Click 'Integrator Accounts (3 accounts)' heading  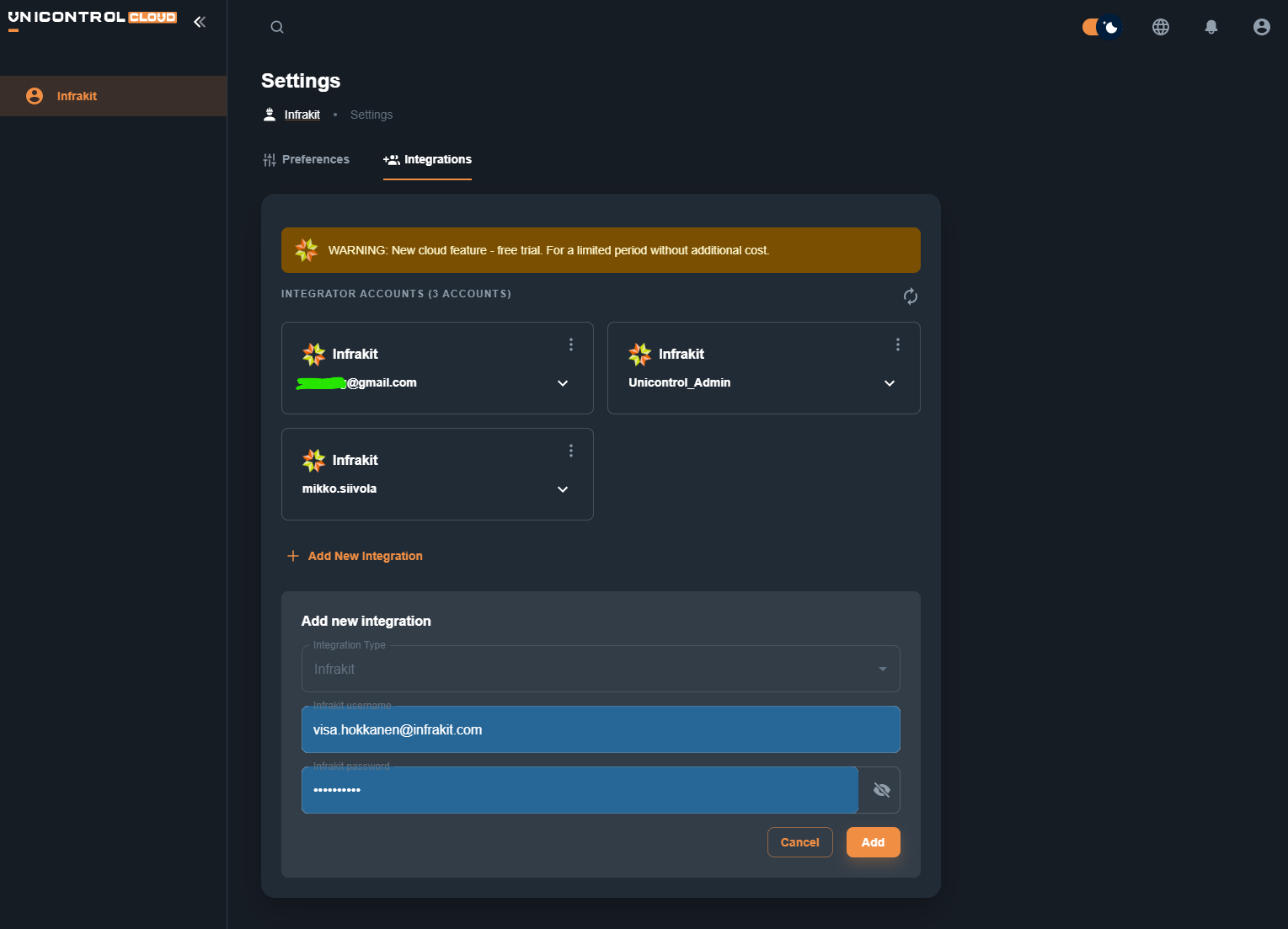(396, 294)
